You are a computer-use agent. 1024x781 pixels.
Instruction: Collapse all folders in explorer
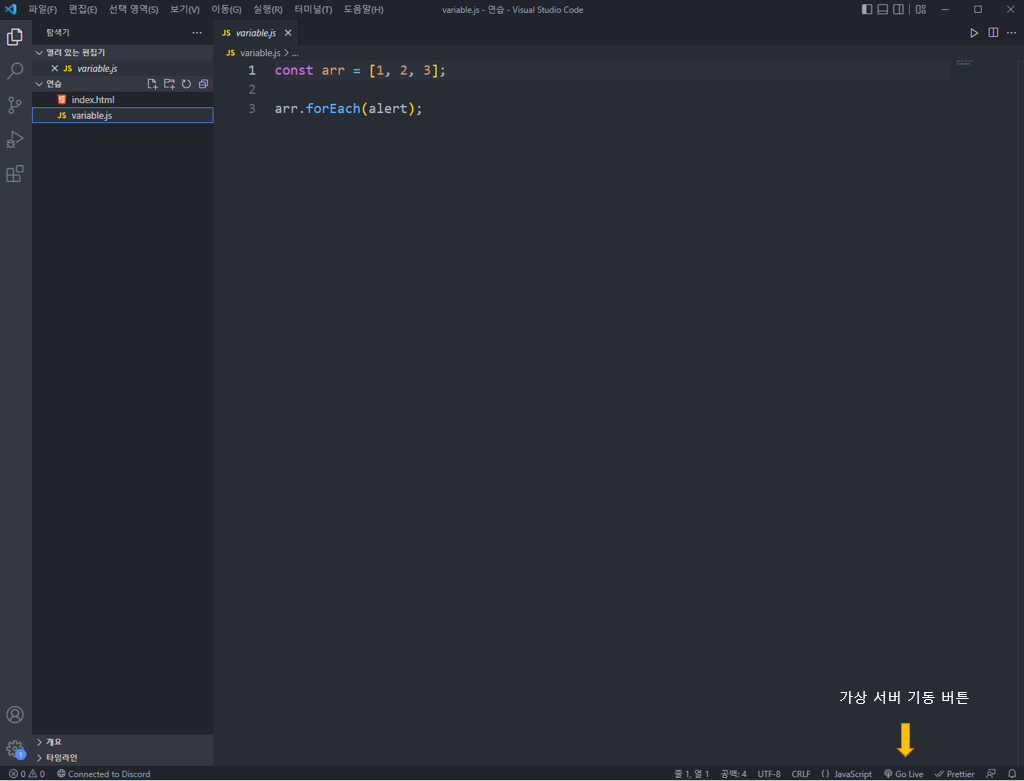[203, 84]
